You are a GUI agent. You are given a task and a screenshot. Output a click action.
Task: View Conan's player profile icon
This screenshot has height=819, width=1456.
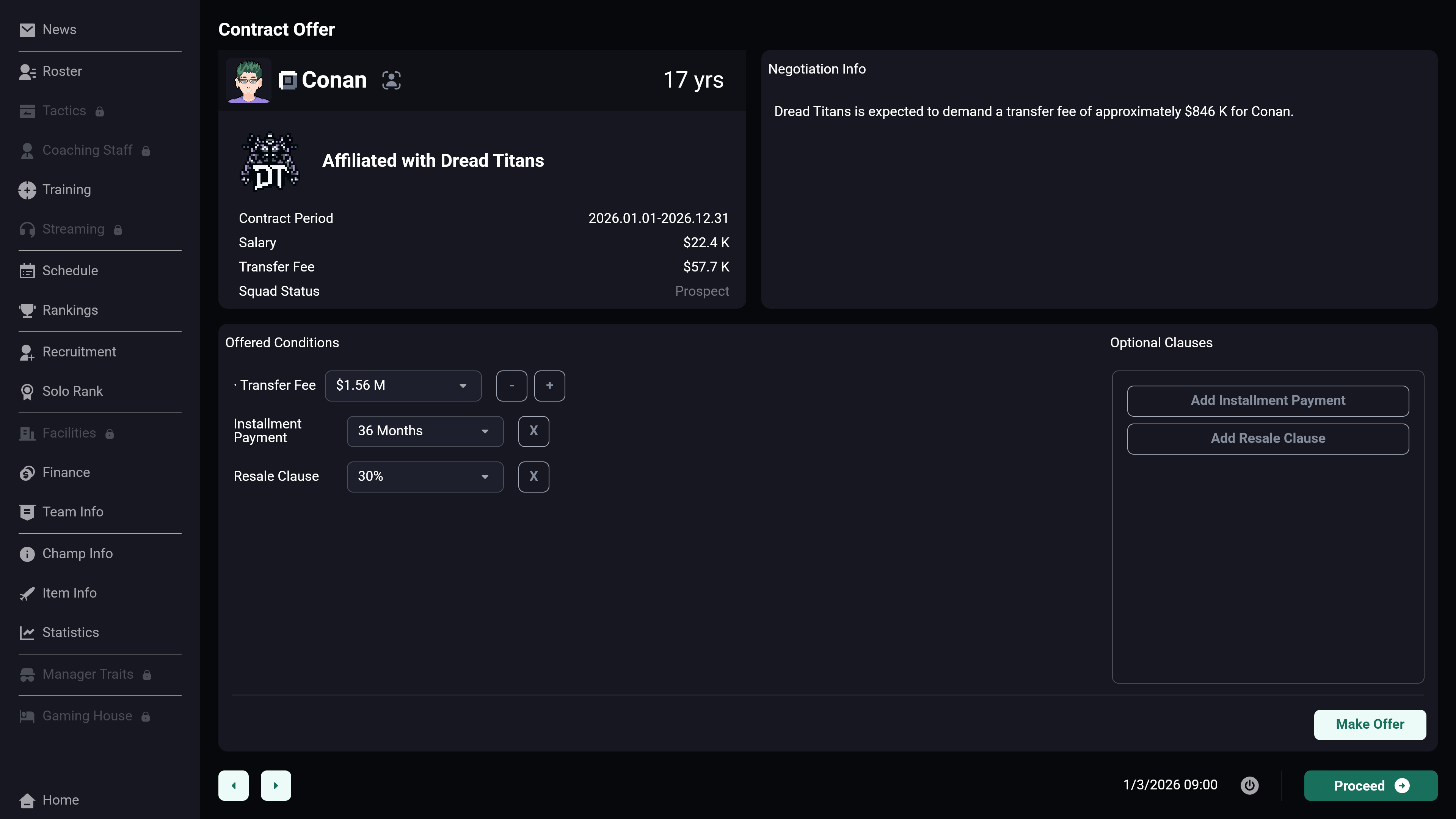[x=391, y=80]
